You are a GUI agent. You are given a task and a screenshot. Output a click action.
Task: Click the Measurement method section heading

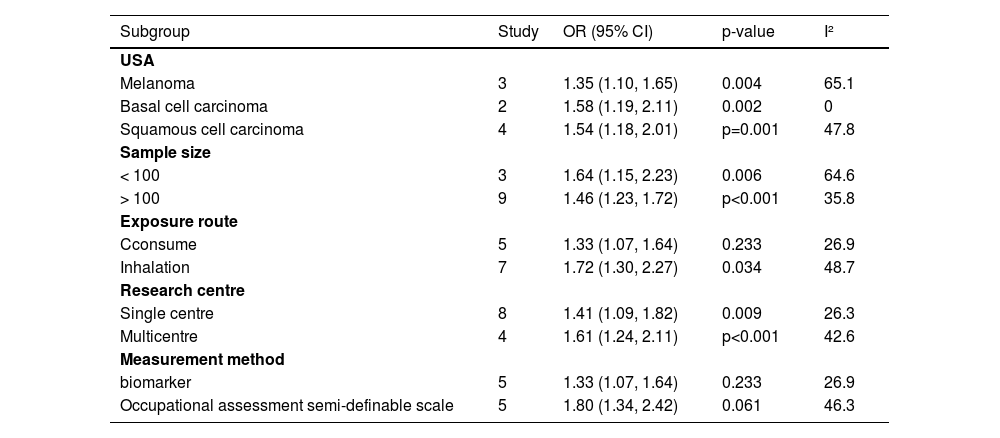click(202, 359)
